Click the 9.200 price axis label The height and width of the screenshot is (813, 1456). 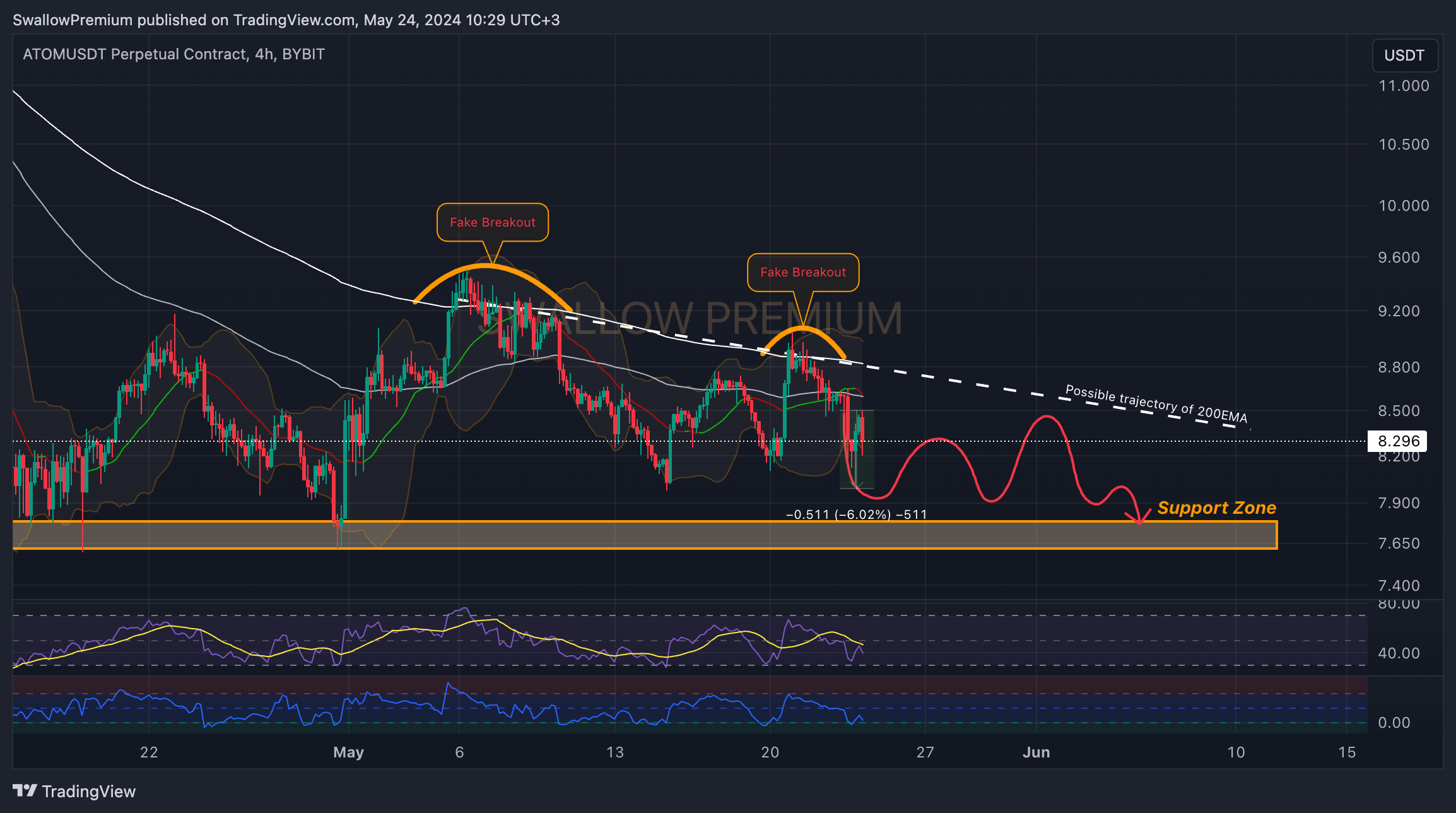point(1399,311)
